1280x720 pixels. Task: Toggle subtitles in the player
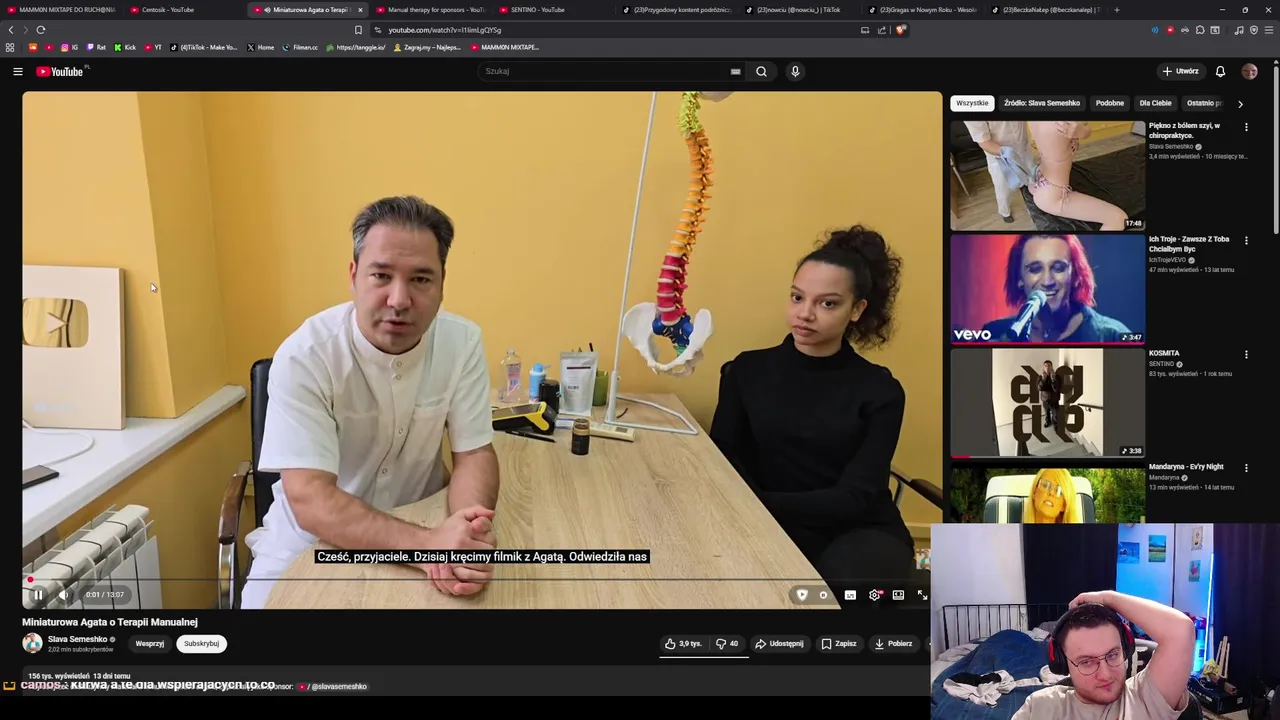(850, 595)
